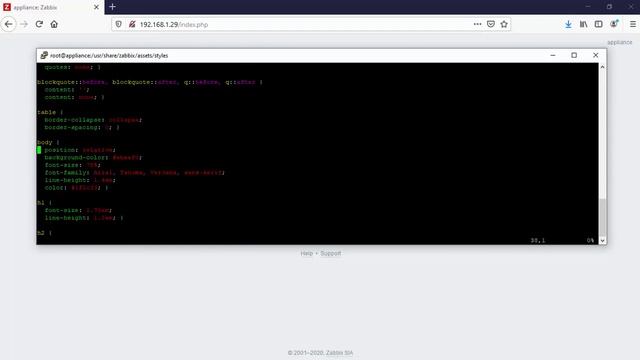640x360 pixels.
Task: Open the Firefox Library icon
Action: click(x=583, y=24)
